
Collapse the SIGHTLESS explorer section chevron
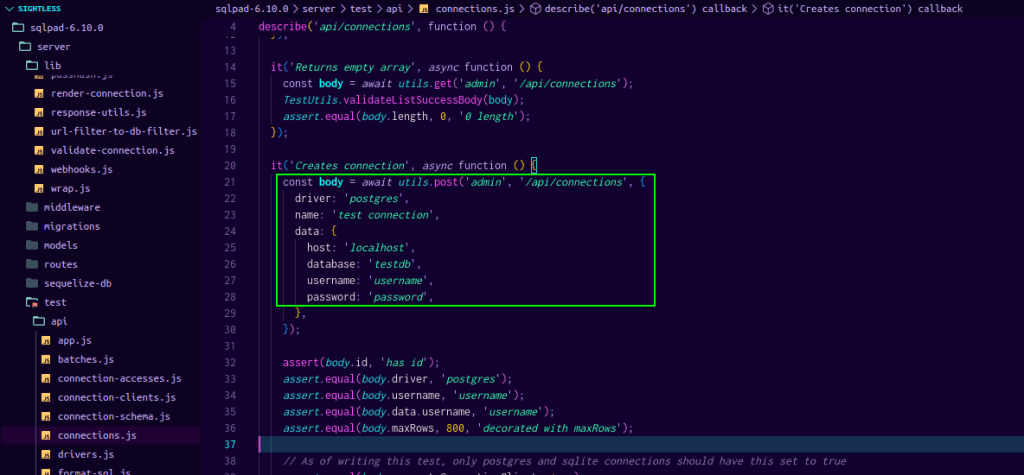click(9, 8)
